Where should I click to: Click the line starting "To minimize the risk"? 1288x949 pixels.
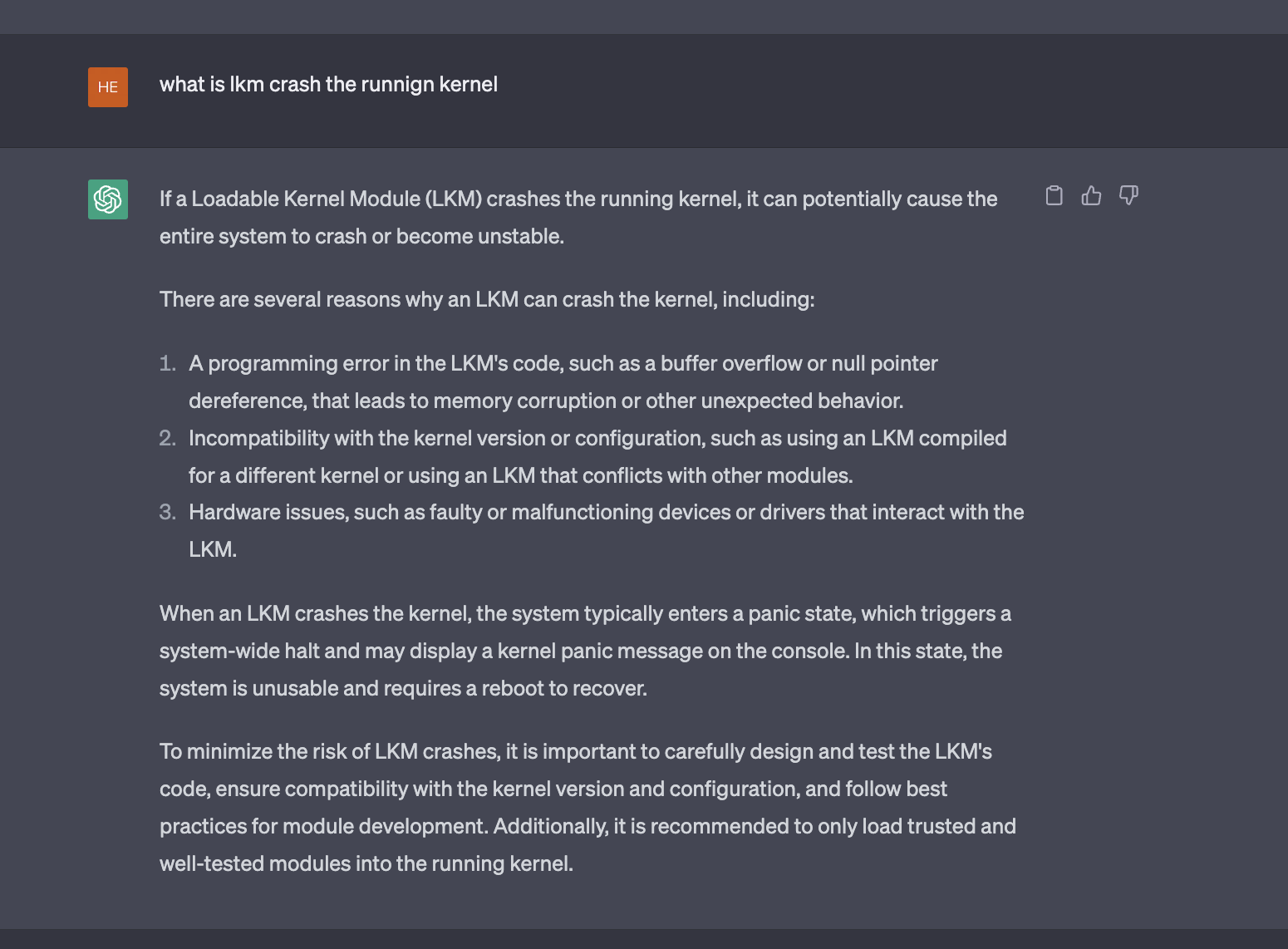click(576, 752)
